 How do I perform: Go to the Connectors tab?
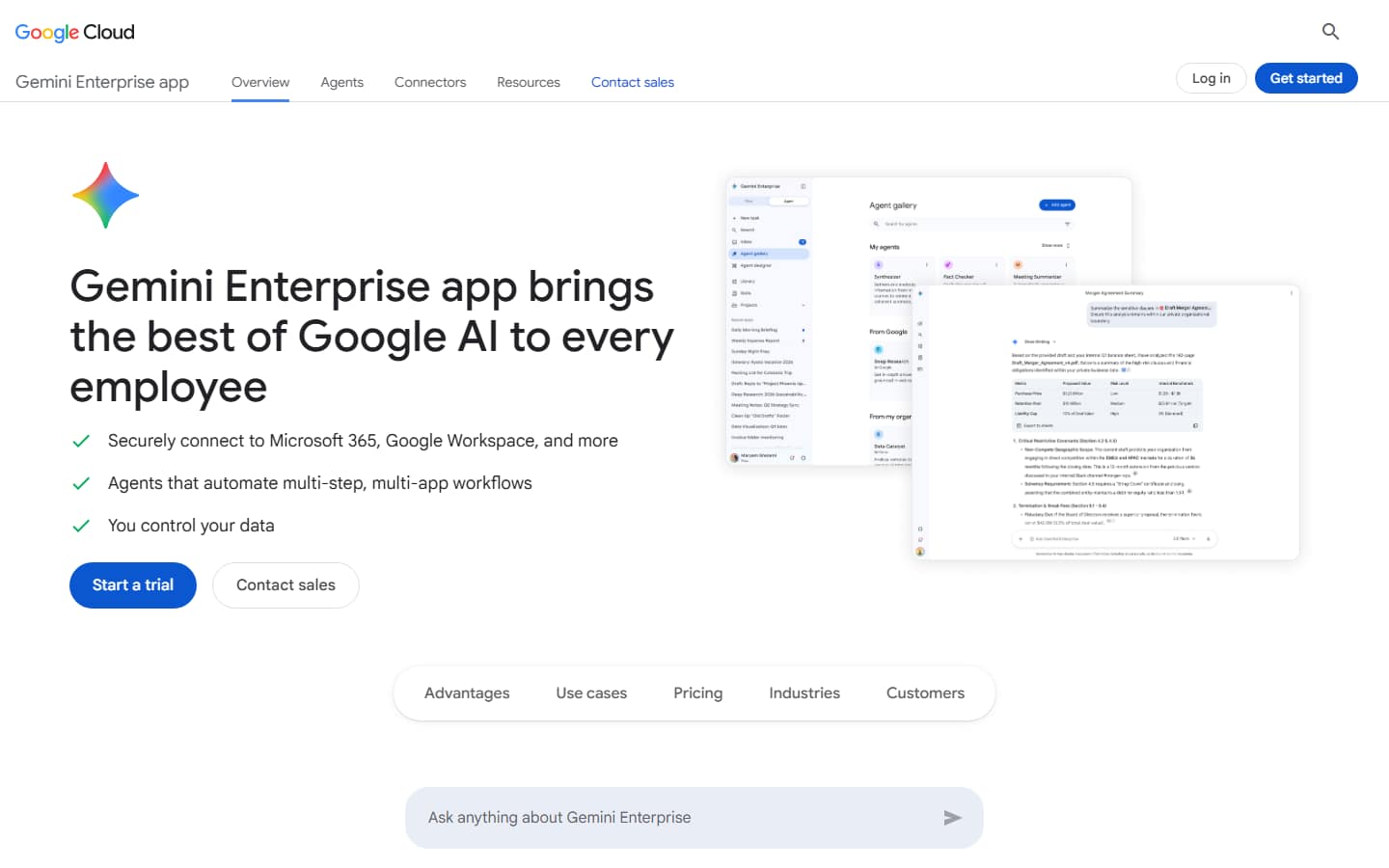pos(430,82)
